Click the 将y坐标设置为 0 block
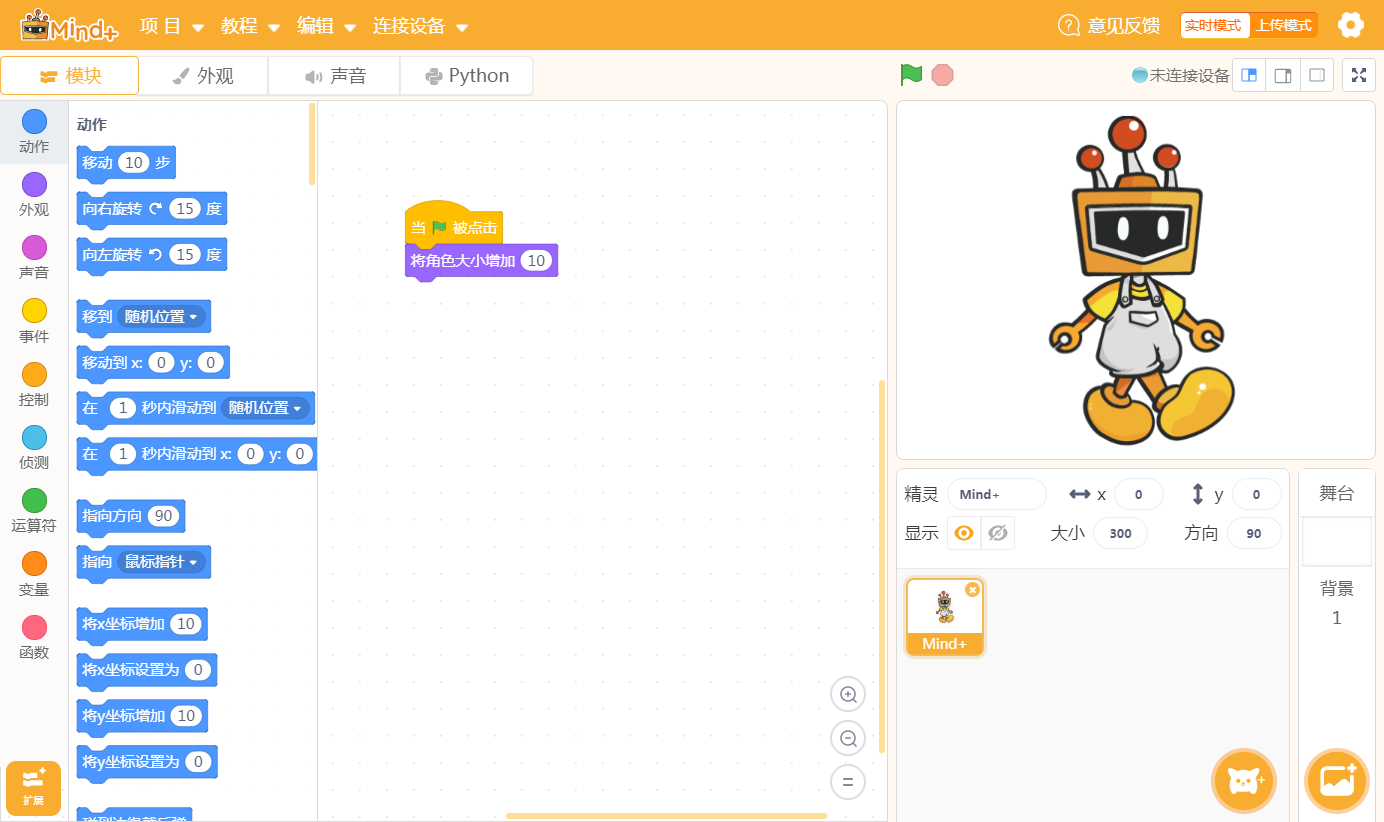 pos(147,763)
